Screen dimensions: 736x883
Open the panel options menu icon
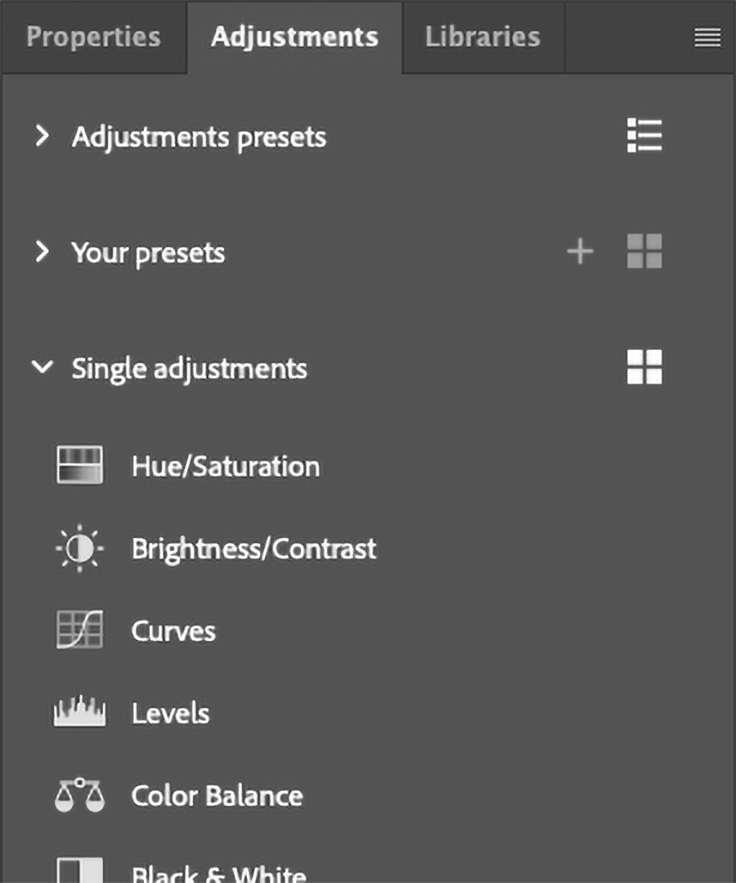[x=707, y=38]
